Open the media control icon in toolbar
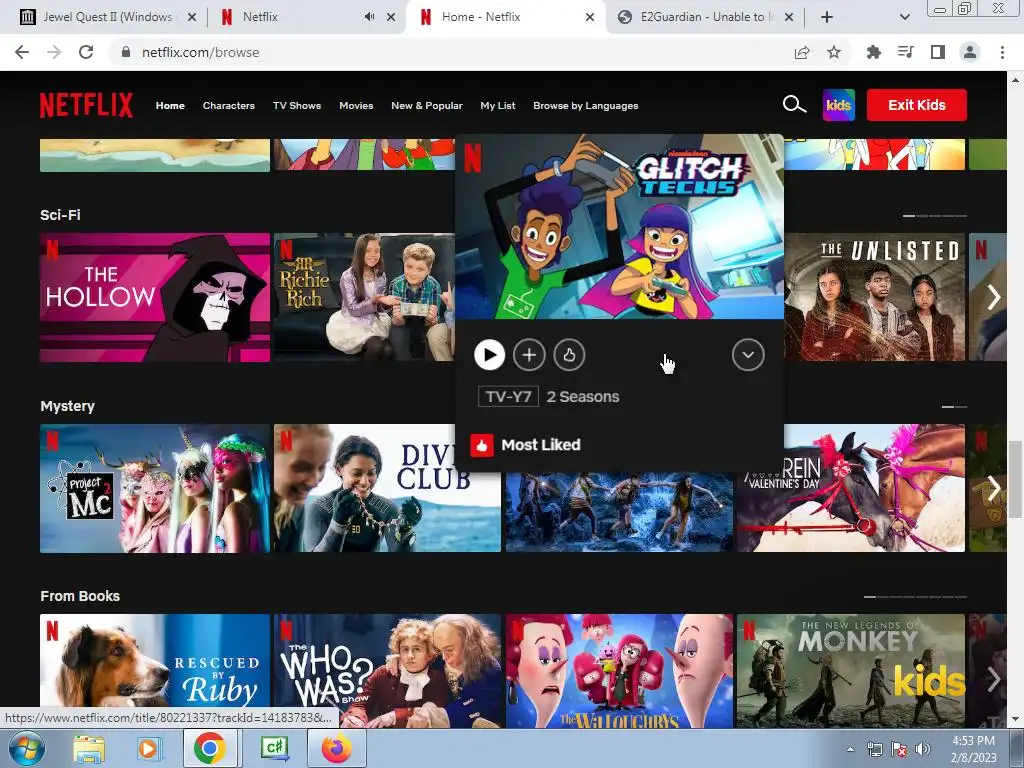Image resolution: width=1024 pixels, height=768 pixels. tap(905, 52)
